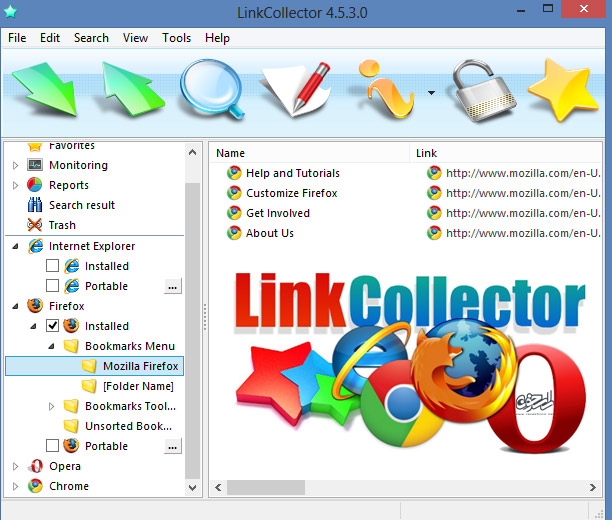
Task: Open the File menu
Action: tap(17, 38)
